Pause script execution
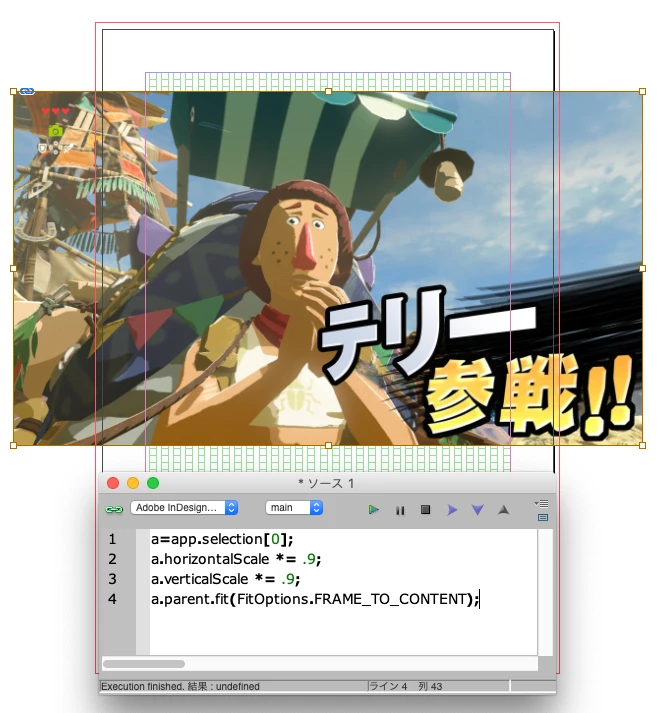 (400, 510)
